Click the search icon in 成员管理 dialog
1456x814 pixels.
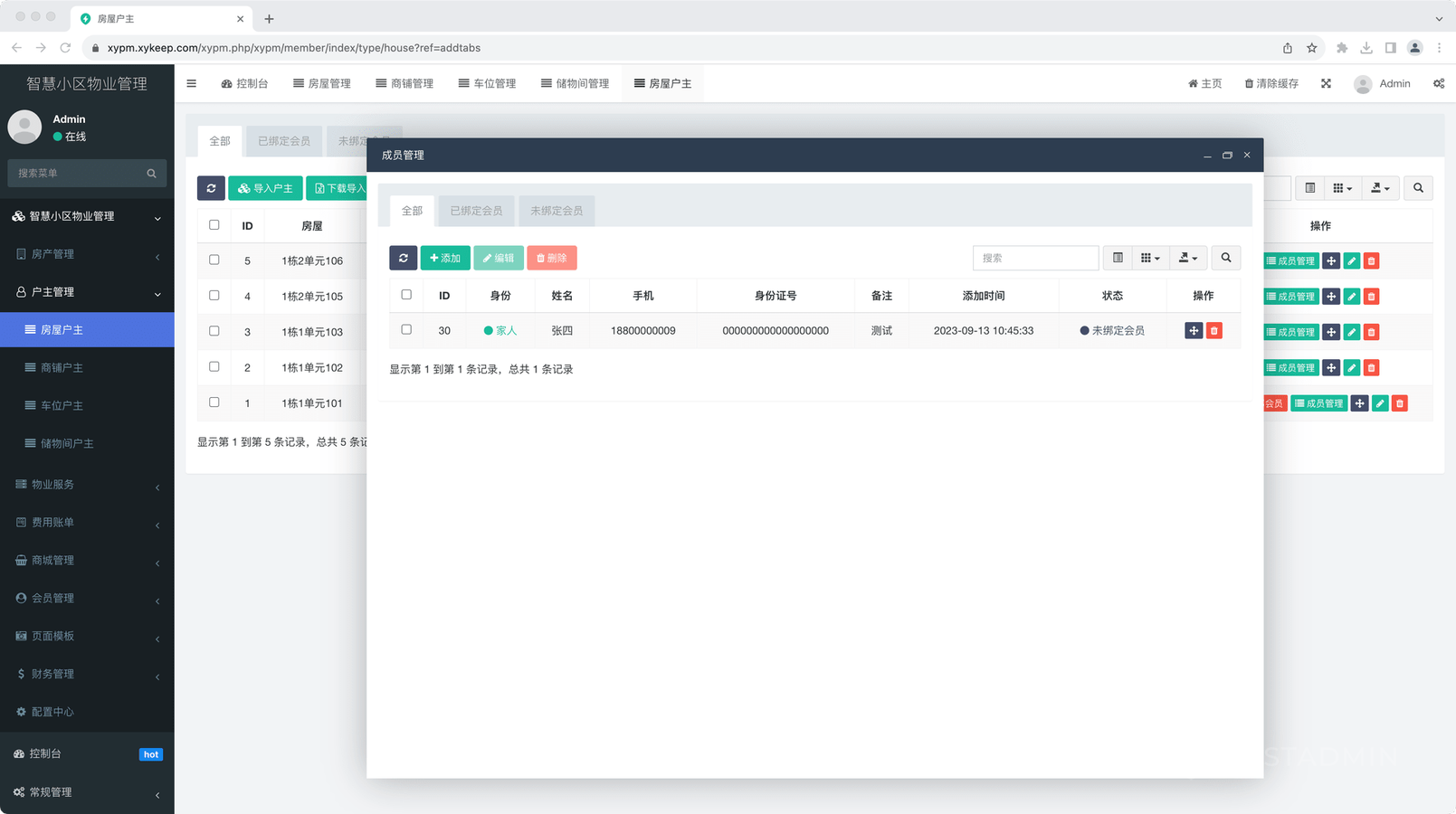pos(1226,258)
